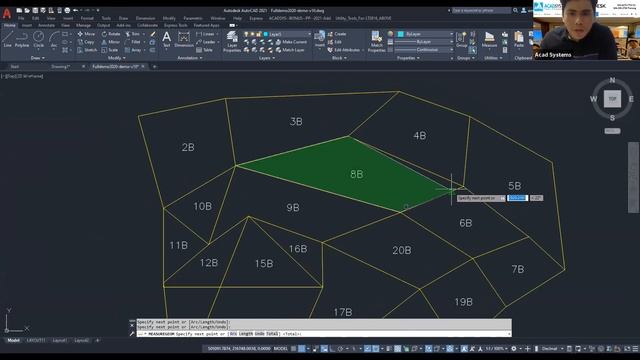The image size is (640, 360).
Task: Open the lineweight ByLayer dropdown
Action: [424, 42]
